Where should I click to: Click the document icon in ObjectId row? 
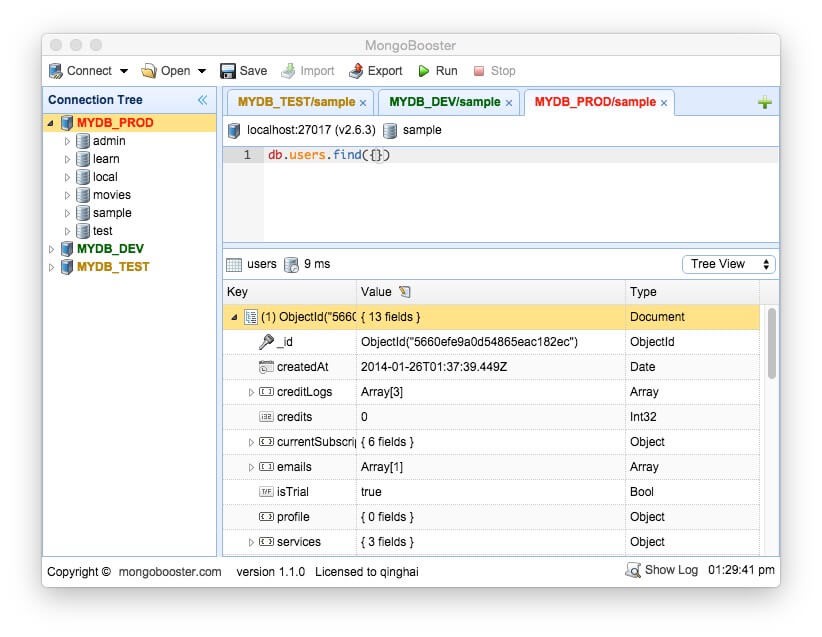(251, 317)
